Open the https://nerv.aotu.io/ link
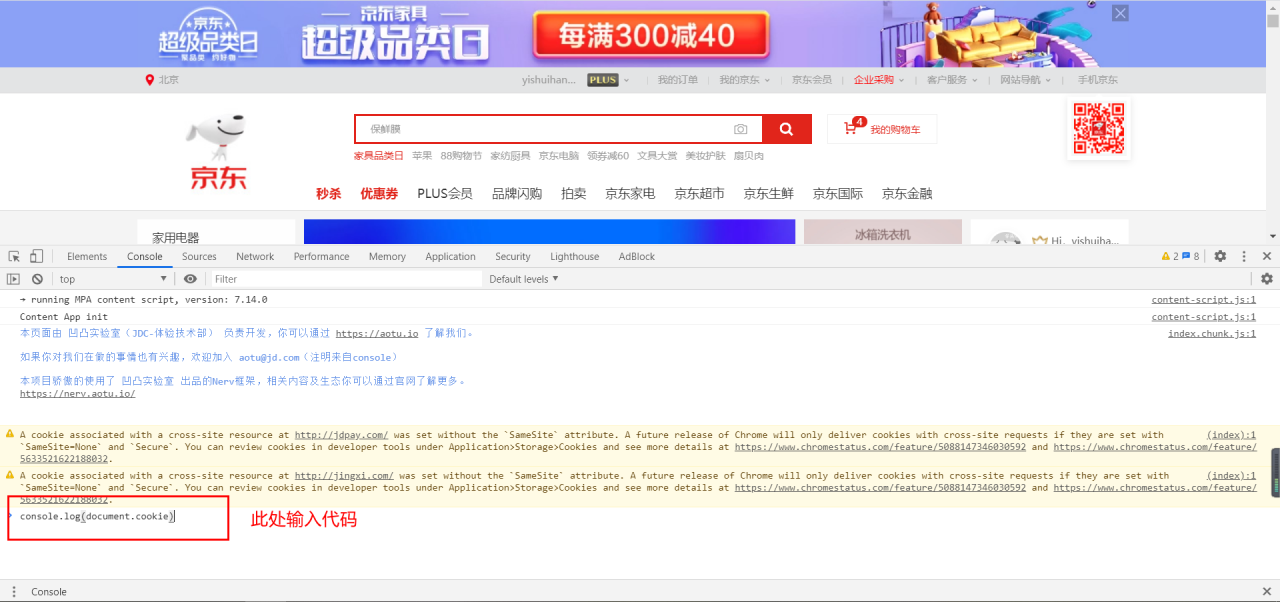This screenshot has width=1280, height=602. tap(77, 394)
